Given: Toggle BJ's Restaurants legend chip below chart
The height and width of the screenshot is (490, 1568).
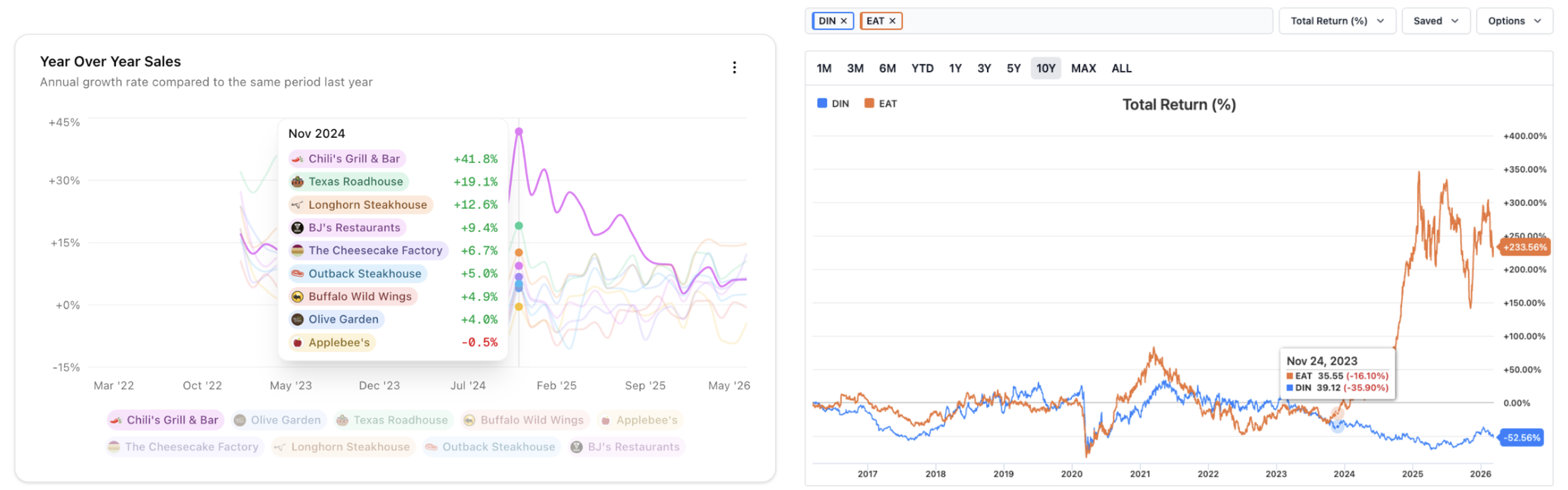Looking at the screenshot, I should tap(626, 446).
